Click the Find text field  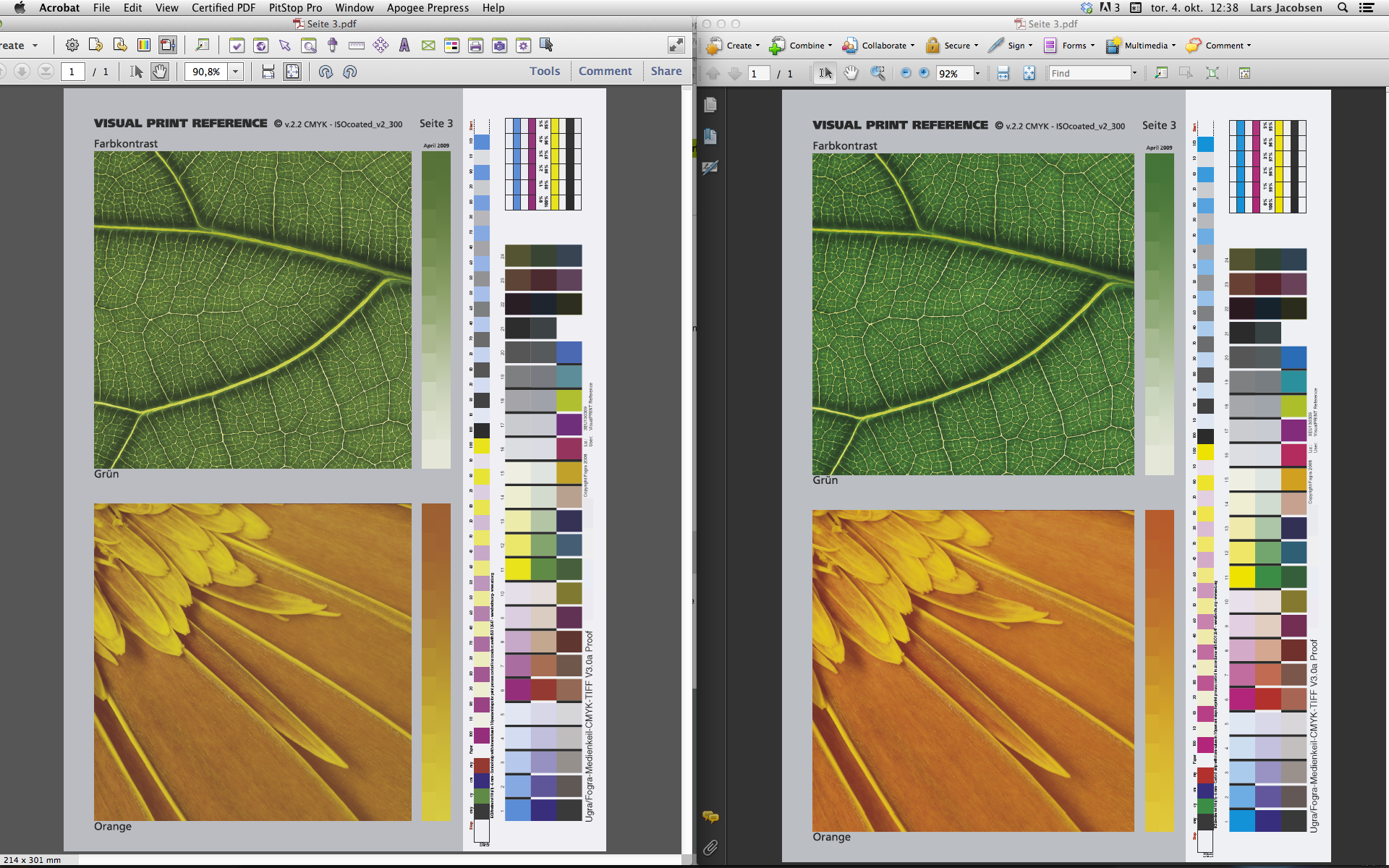pyautogui.click(x=1089, y=73)
